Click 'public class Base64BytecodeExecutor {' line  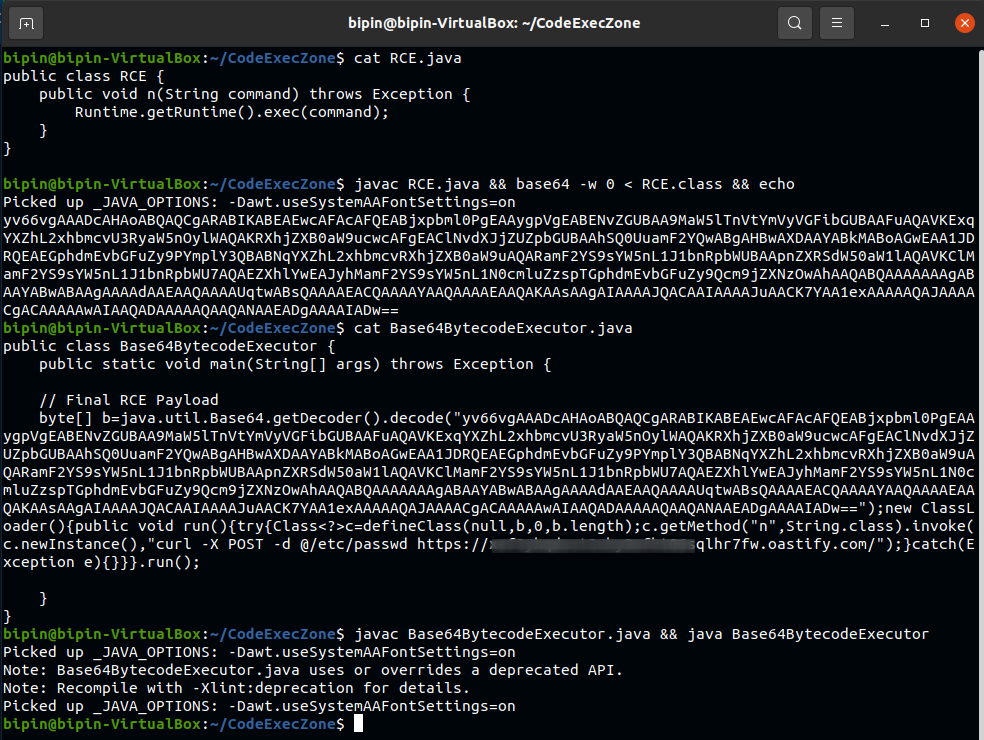[x=169, y=346]
